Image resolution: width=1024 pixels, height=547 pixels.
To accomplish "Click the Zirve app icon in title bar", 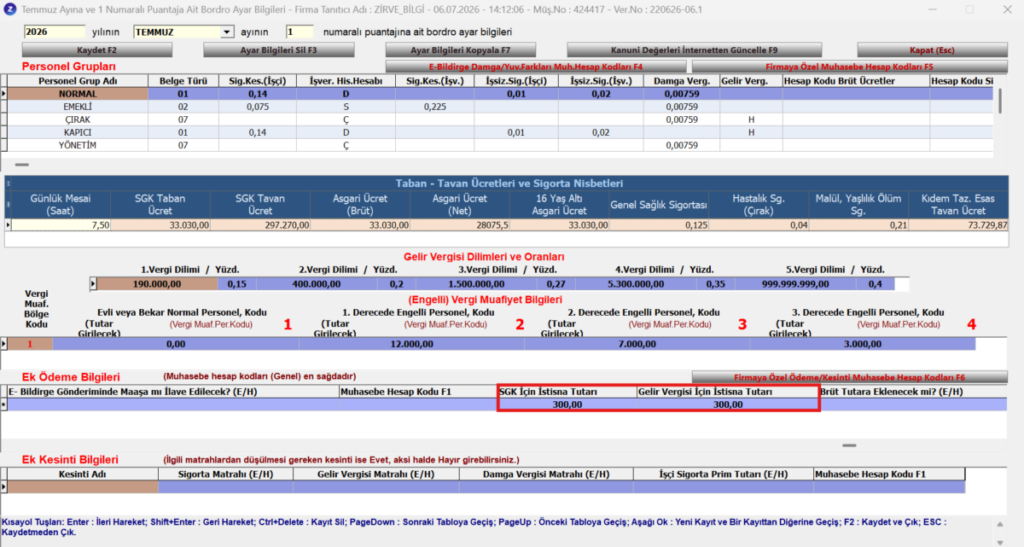I will (x=10, y=10).
